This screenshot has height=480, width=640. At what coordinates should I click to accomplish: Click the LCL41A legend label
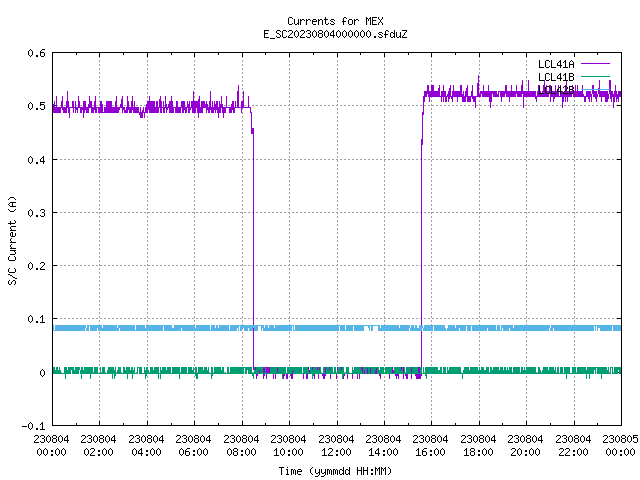556,64
